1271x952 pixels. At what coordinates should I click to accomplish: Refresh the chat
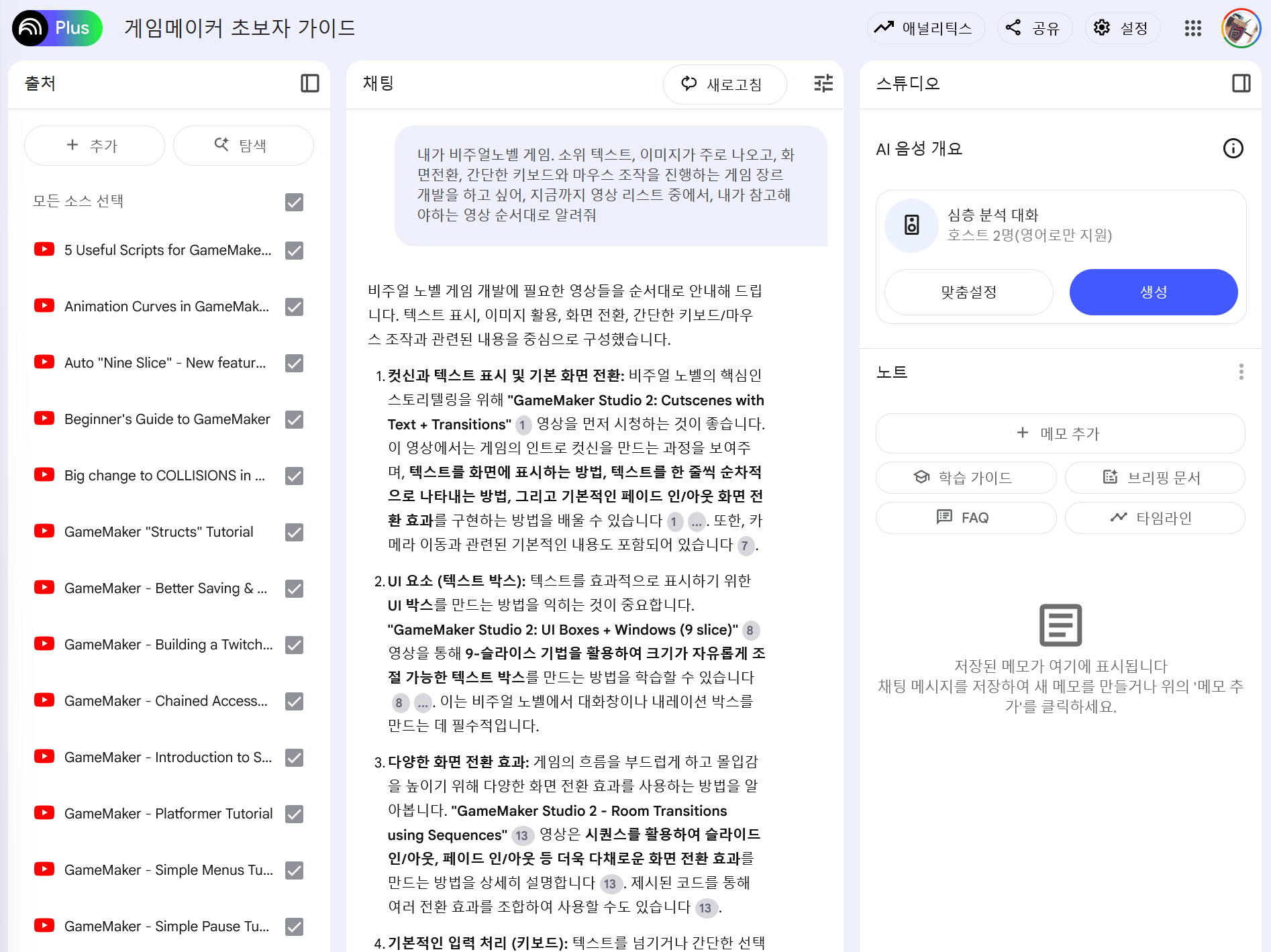coord(724,84)
